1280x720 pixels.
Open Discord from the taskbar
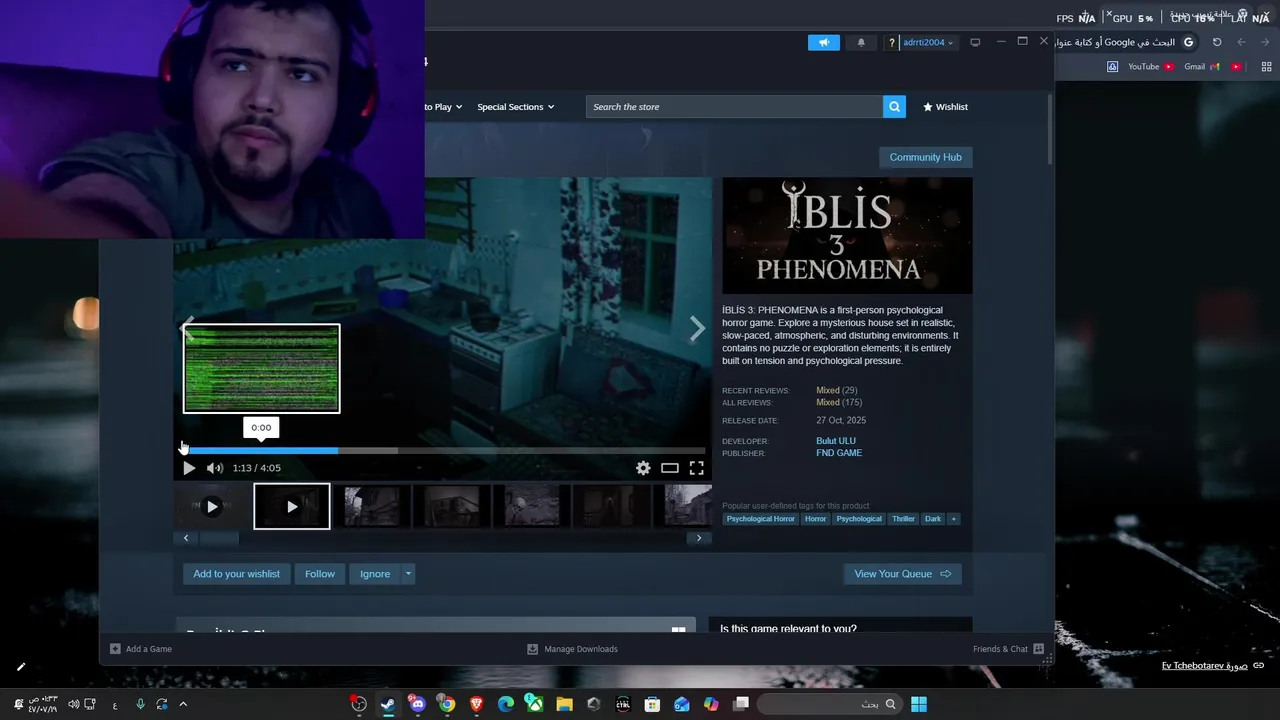click(417, 704)
